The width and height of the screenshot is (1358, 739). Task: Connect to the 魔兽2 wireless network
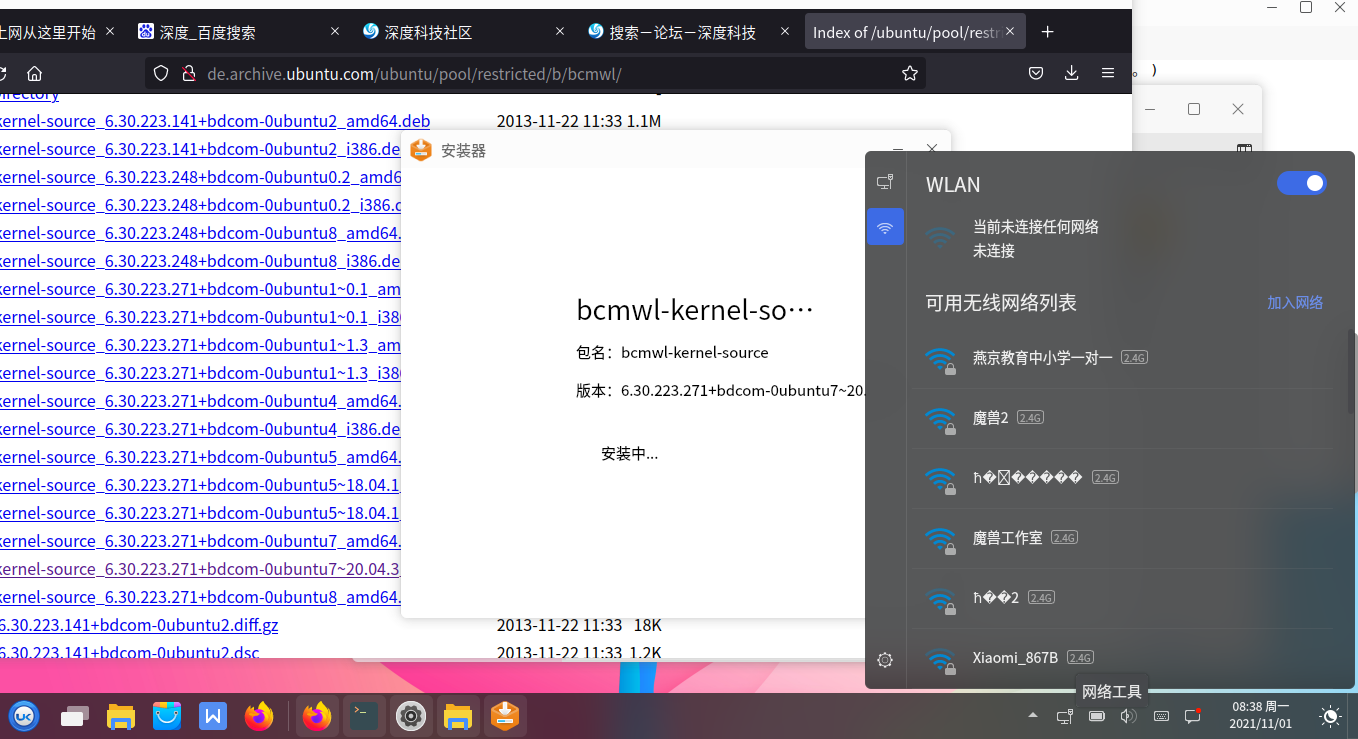[x=1122, y=418]
